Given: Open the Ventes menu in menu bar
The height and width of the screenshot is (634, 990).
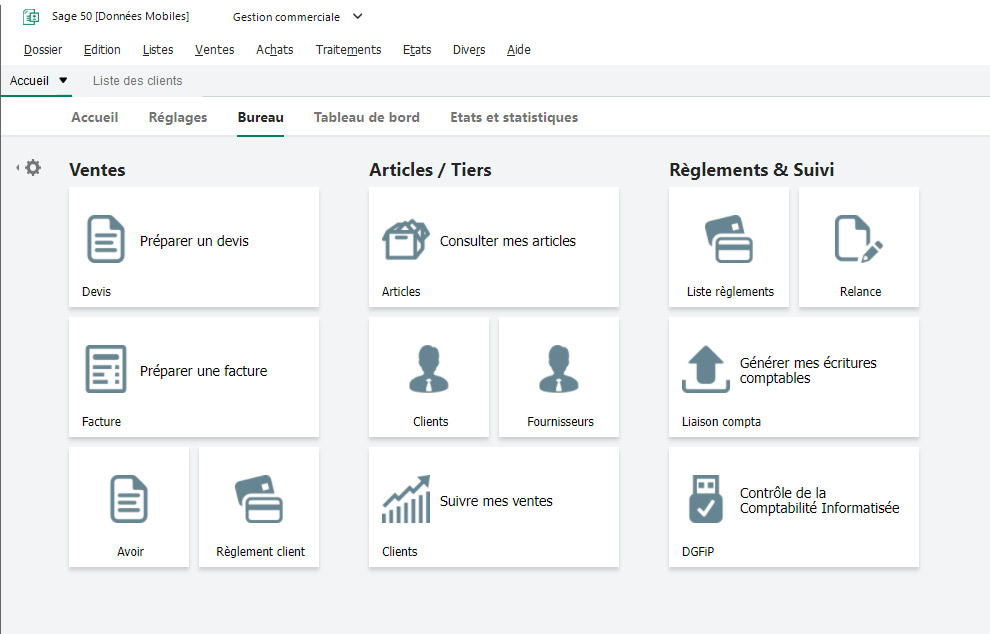Looking at the screenshot, I should tap(215, 49).
